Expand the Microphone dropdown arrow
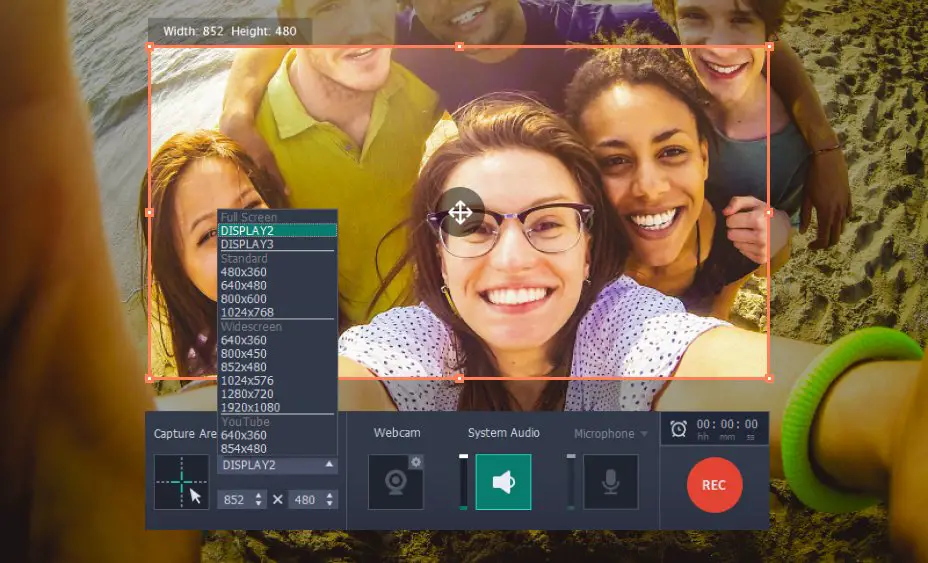The image size is (928, 563). pos(644,434)
